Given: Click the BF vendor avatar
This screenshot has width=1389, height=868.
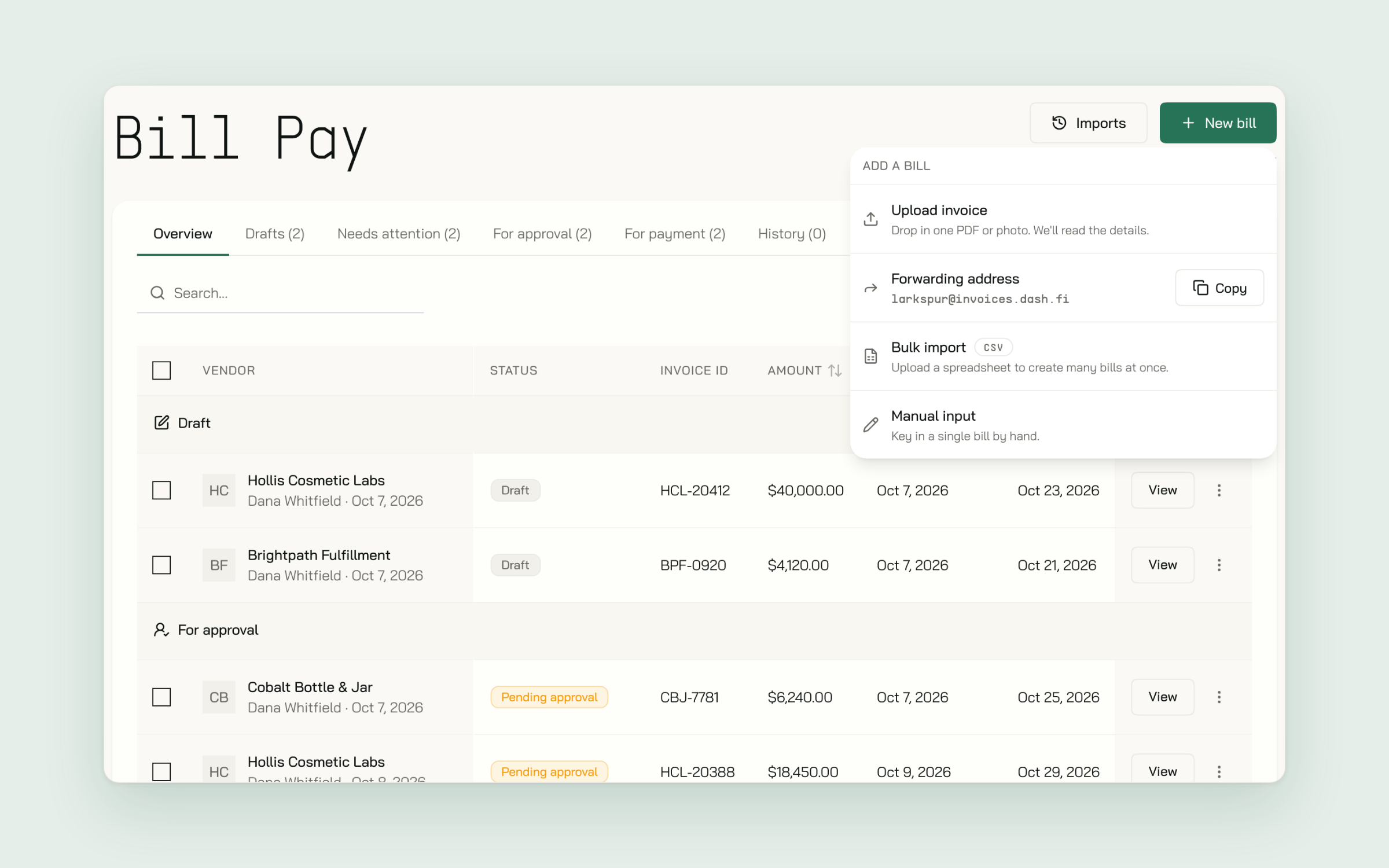Looking at the screenshot, I should click(219, 565).
